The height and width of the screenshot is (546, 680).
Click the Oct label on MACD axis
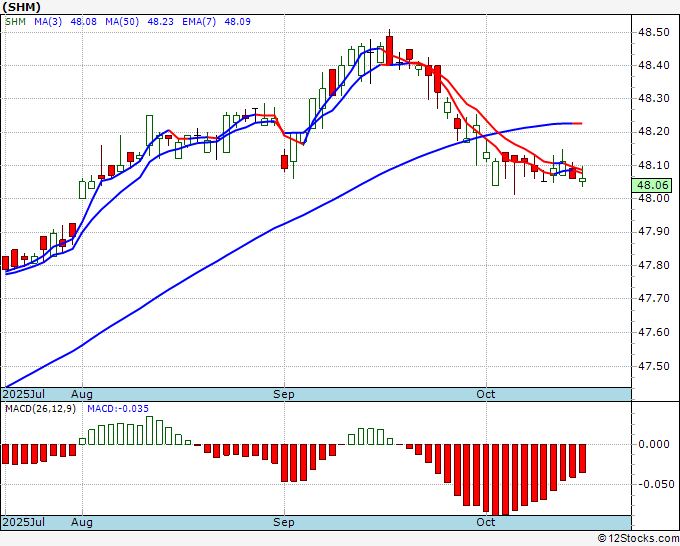(486, 522)
